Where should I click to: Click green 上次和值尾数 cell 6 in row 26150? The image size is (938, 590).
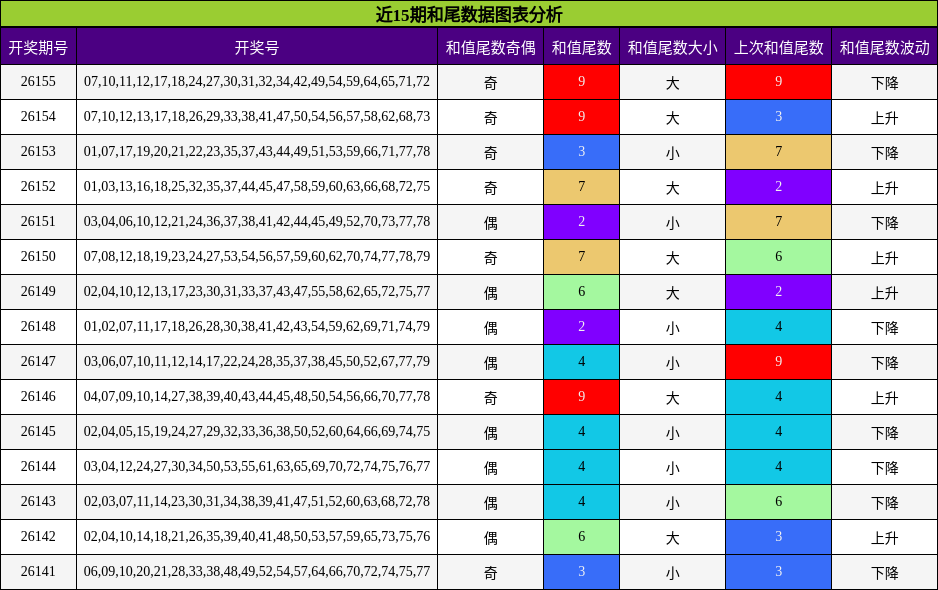[x=778, y=257]
